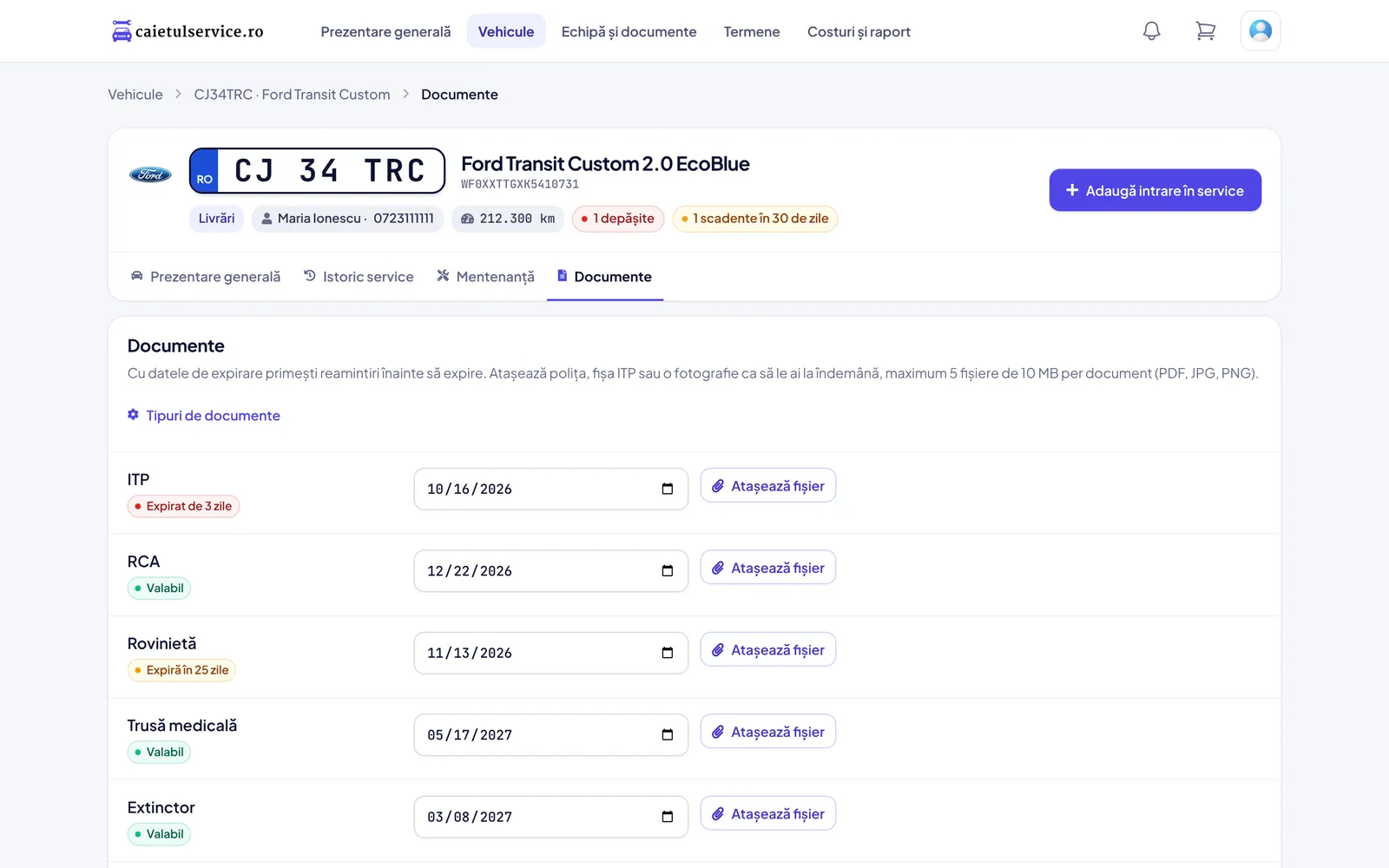Attach a file to the RCA document

768,568
